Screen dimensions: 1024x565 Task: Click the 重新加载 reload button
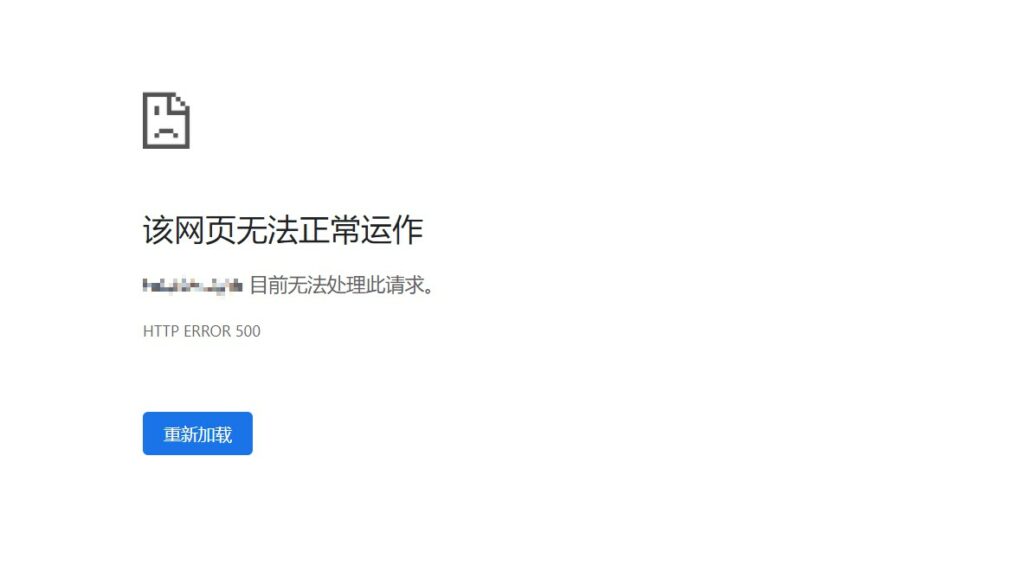pos(197,433)
